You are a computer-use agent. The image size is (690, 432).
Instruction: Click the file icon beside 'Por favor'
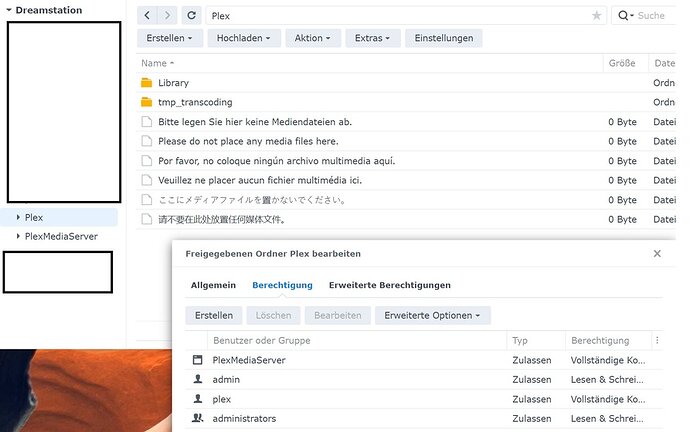click(x=147, y=161)
